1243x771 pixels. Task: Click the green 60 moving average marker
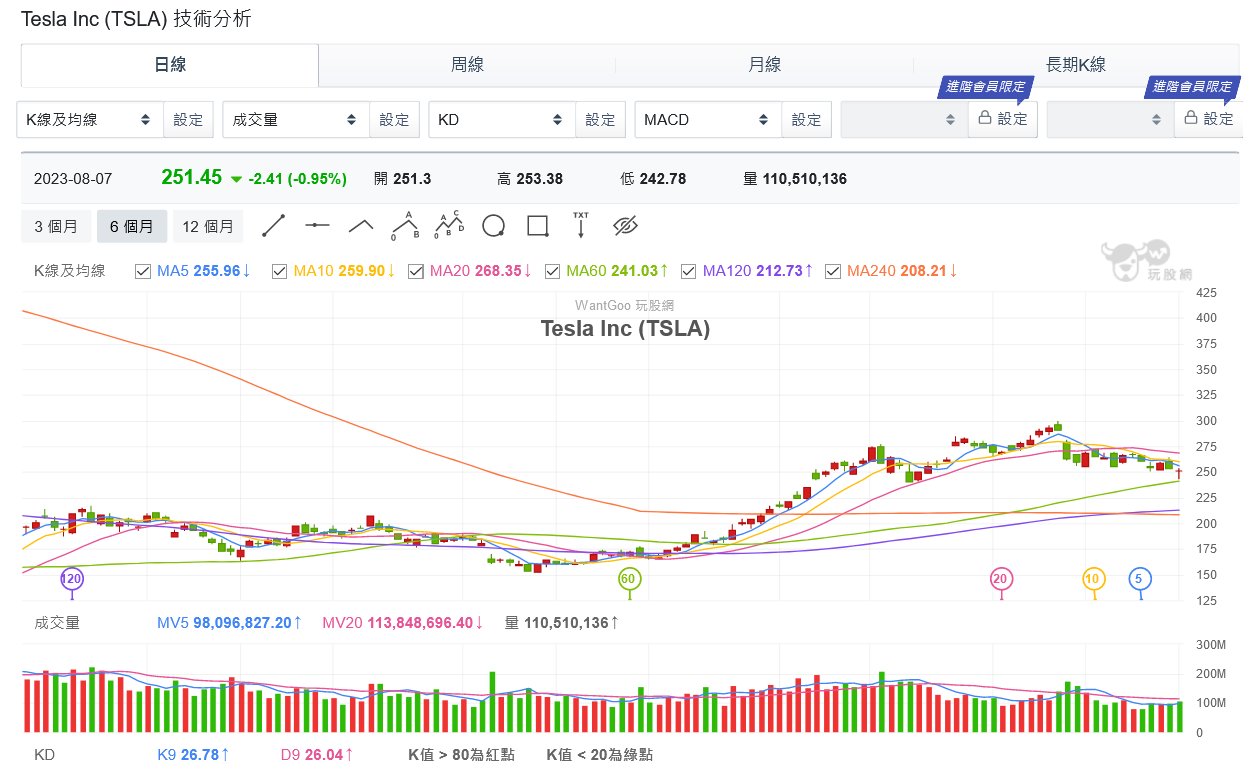click(x=628, y=579)
